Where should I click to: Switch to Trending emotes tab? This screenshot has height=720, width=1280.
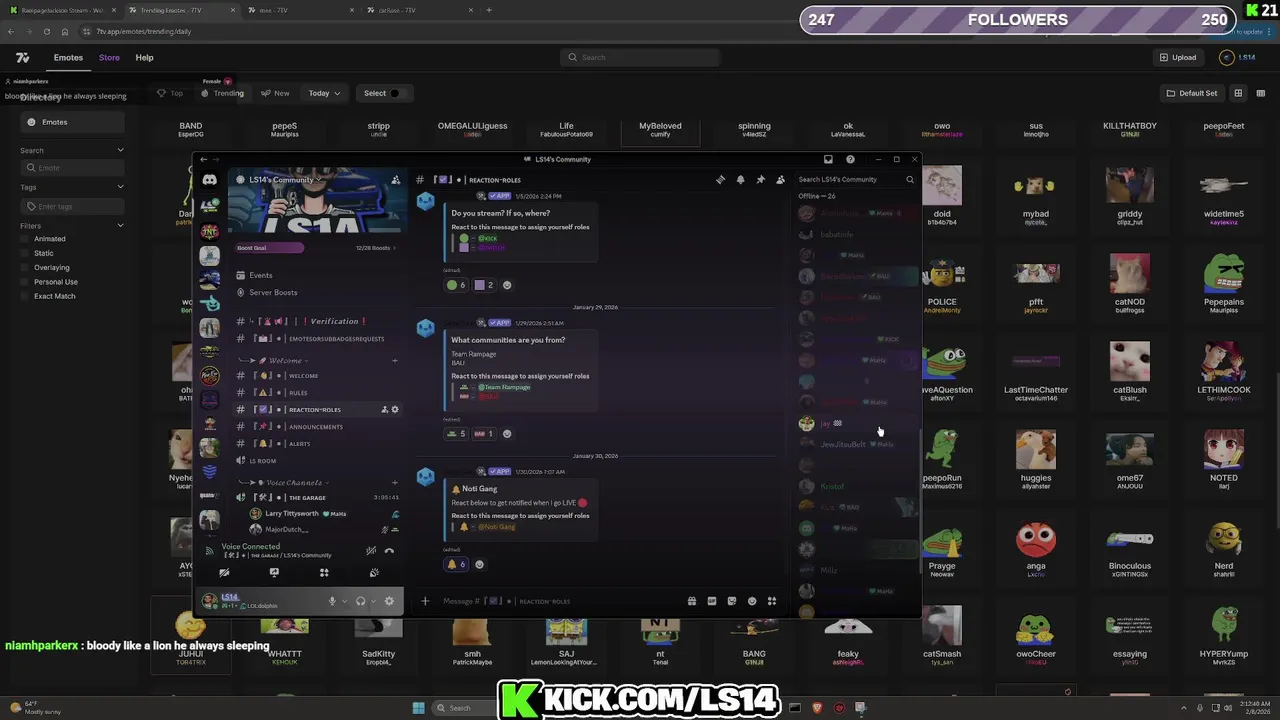222,93
